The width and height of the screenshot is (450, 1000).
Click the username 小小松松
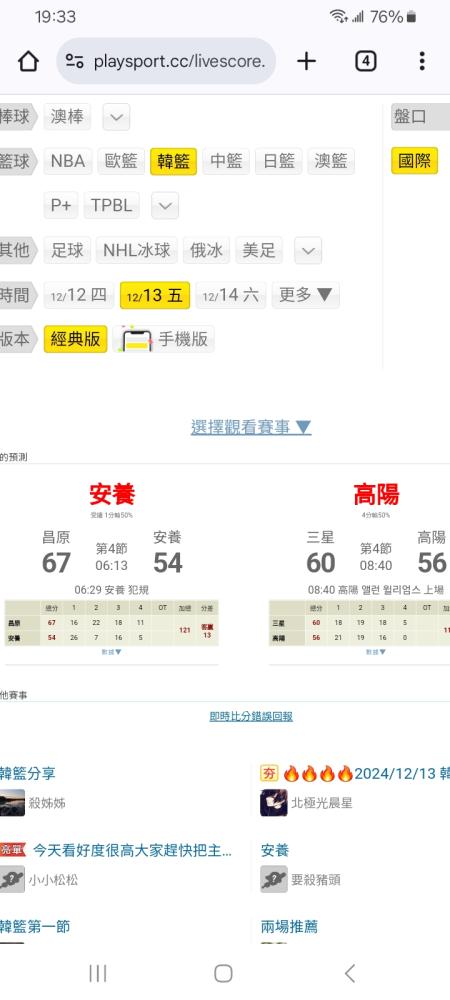point(54,880)
